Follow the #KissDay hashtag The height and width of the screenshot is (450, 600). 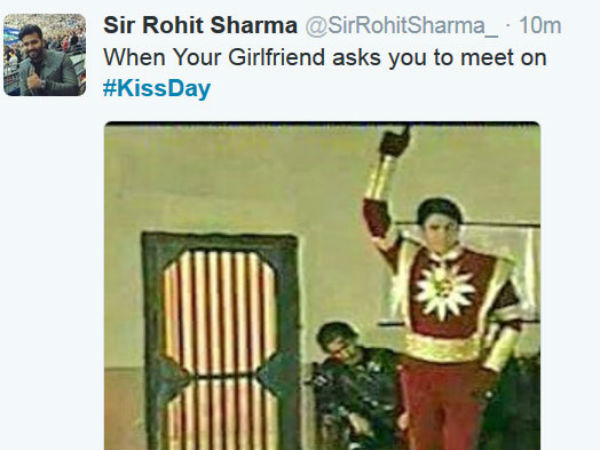point(157,88)
